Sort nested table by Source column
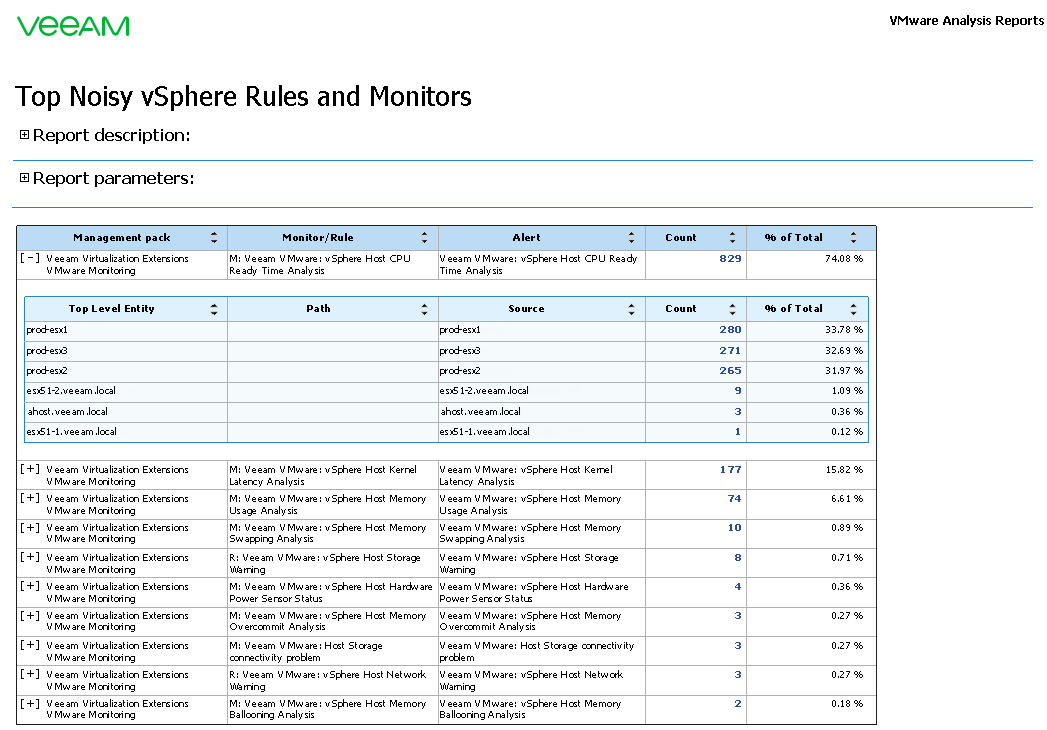 [x=631, y=309]
